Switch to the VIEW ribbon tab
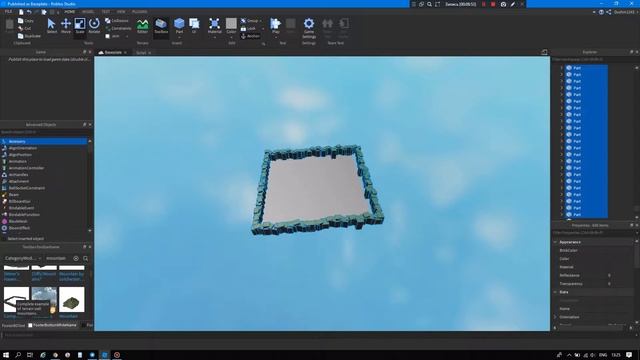Image resolution: width=640 pixels, height=360 pixels. [x=121, y=12]
